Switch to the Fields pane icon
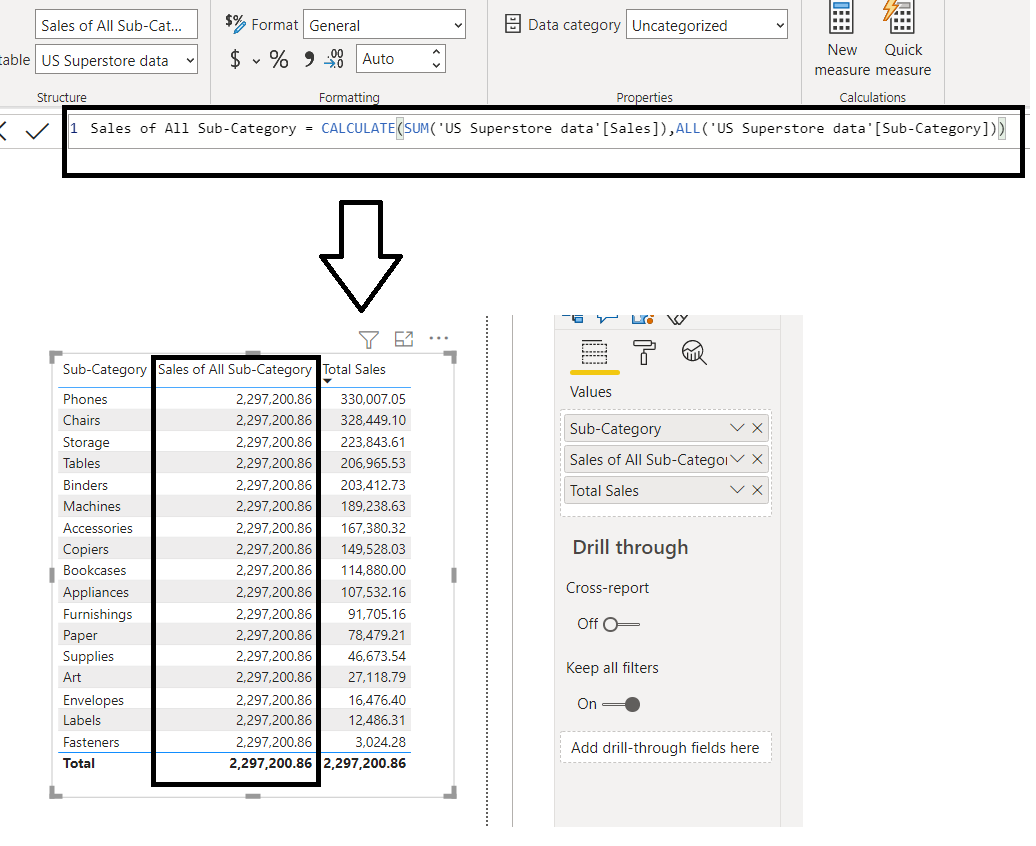Image resolution: width=1036 pixels, height=846 pixels. (593, 352)
